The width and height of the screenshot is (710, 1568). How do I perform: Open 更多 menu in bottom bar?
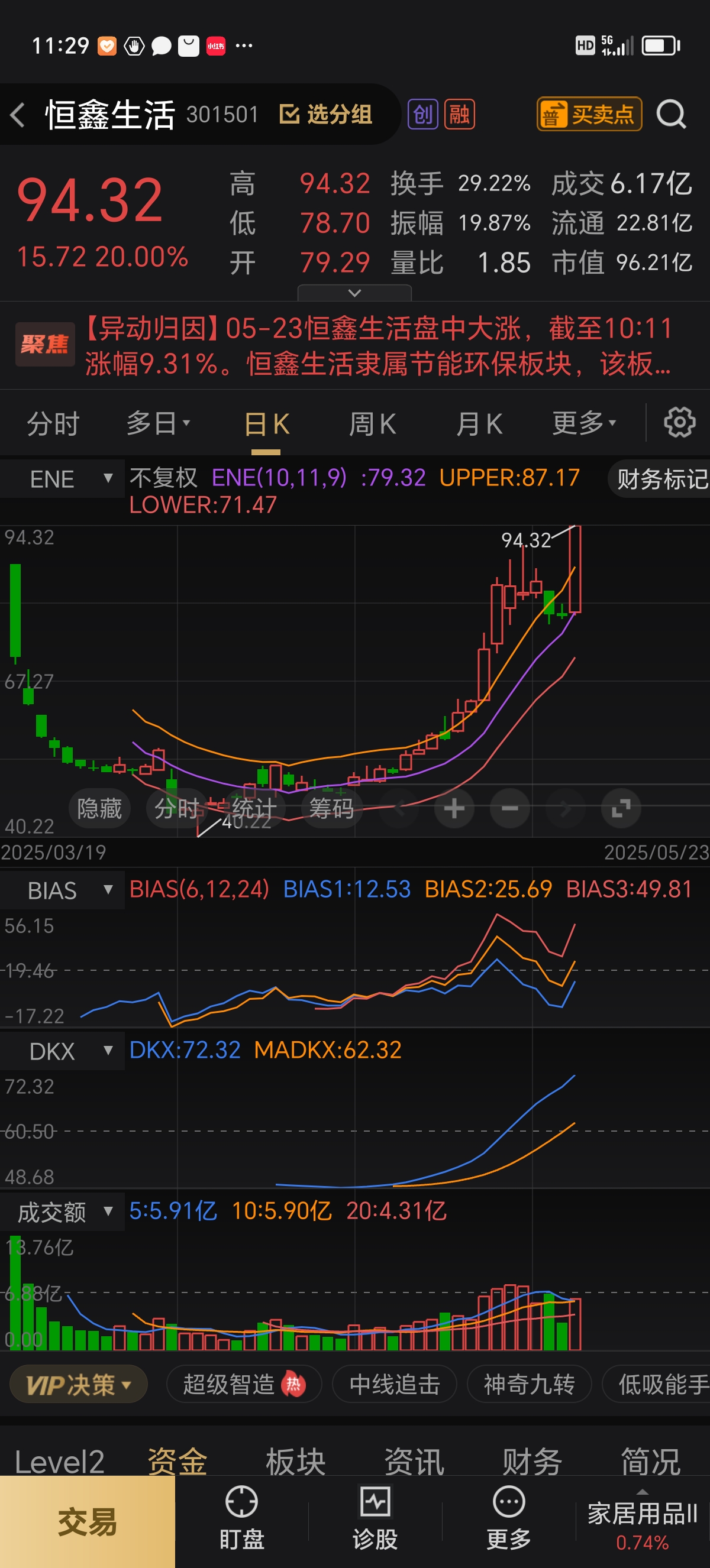coord(508,1518)
